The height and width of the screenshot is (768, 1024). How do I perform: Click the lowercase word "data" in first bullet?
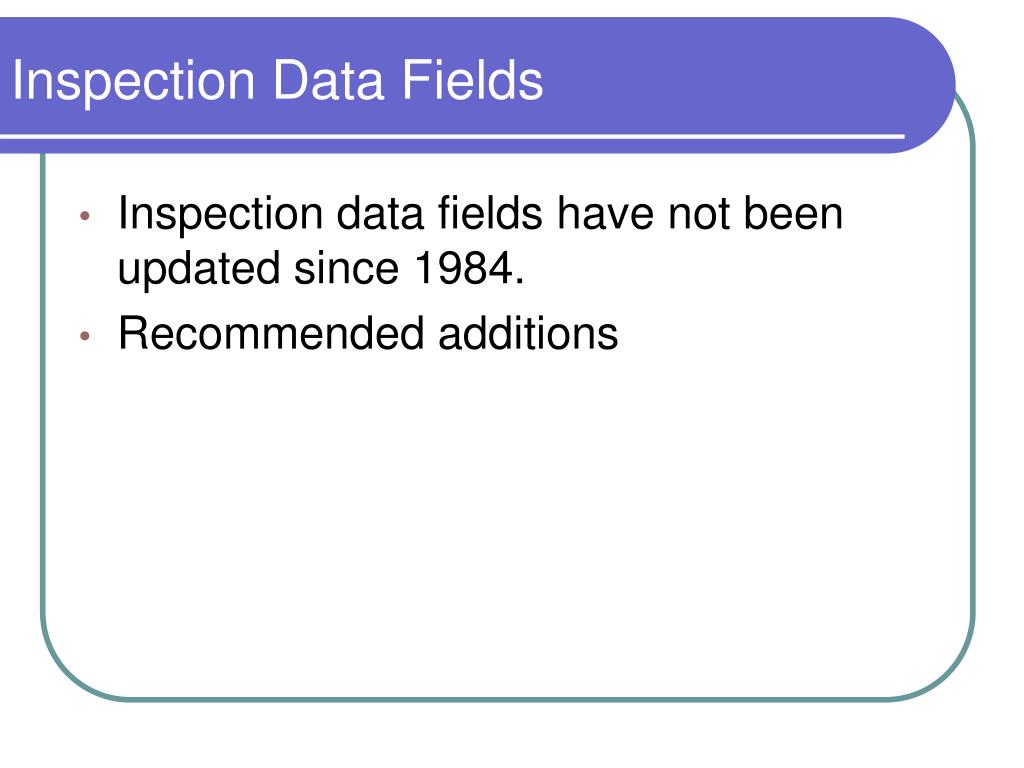point(379,214)
